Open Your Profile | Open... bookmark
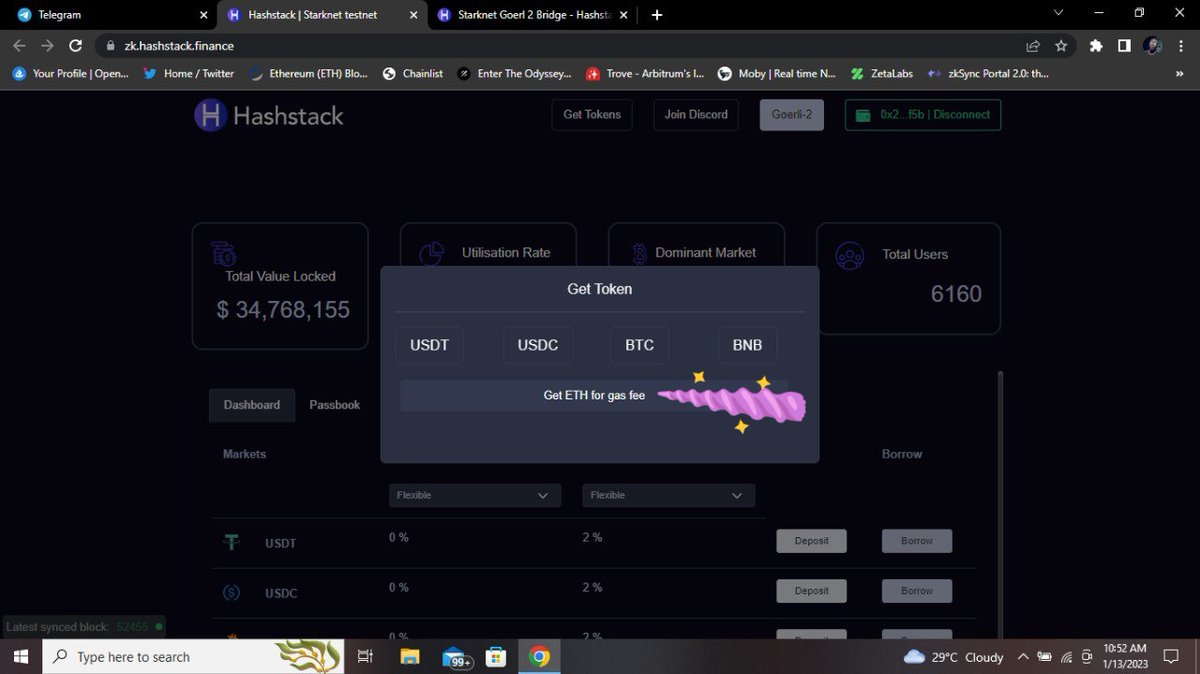 tap(70, 73)
